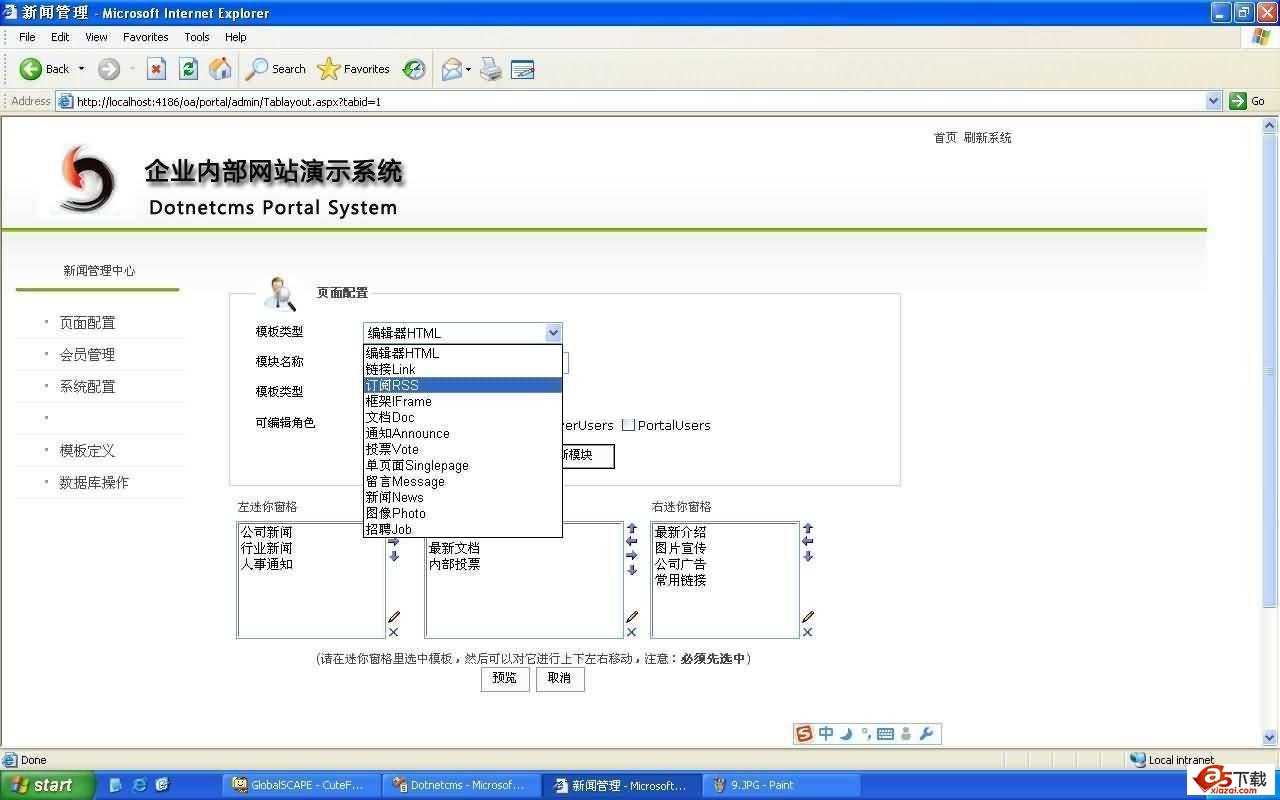The image size is (1280, 800).
Task: Open the Windows start button
Action: point(47,785)
